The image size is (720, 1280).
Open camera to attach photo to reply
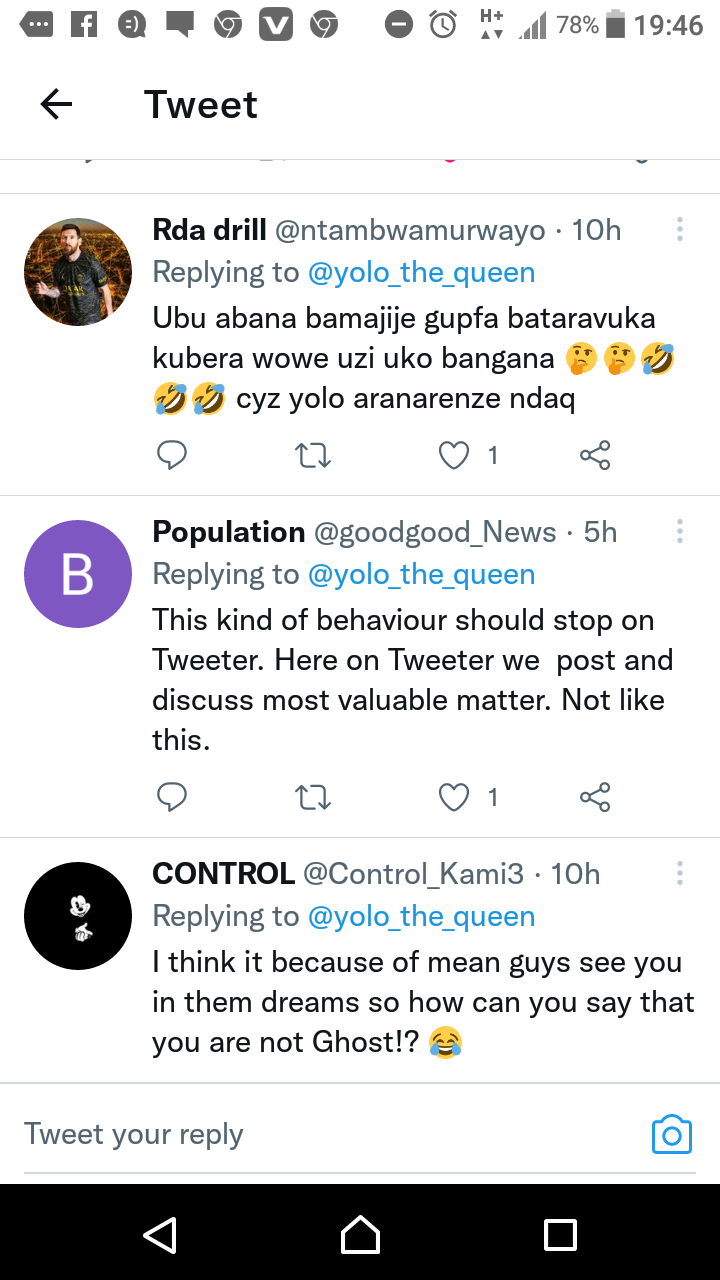click(671, 1135)
